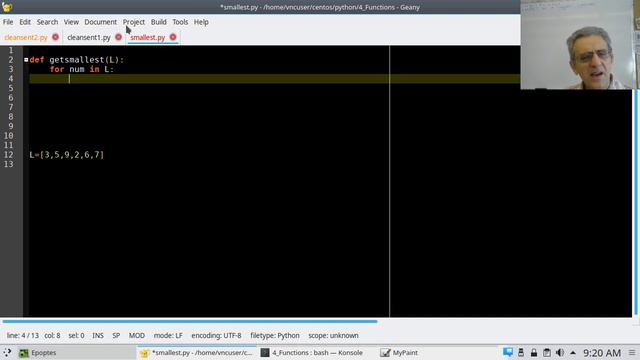This screenshot has width=640, height=360.
Task: Place cursor on 'for num in L:' line
Action: coord(82,69)
